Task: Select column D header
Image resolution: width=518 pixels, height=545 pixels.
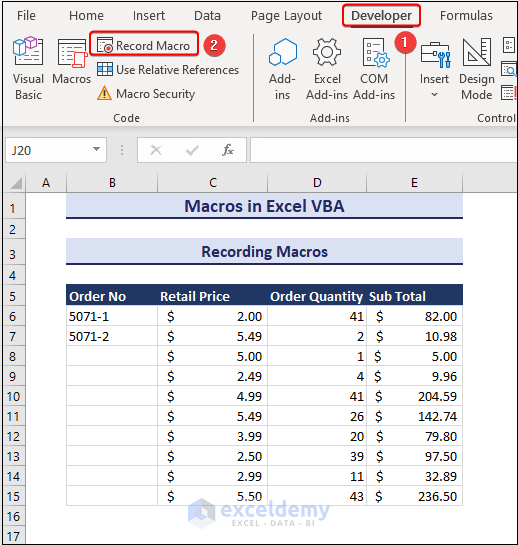Action: click(x=317, y=183)
